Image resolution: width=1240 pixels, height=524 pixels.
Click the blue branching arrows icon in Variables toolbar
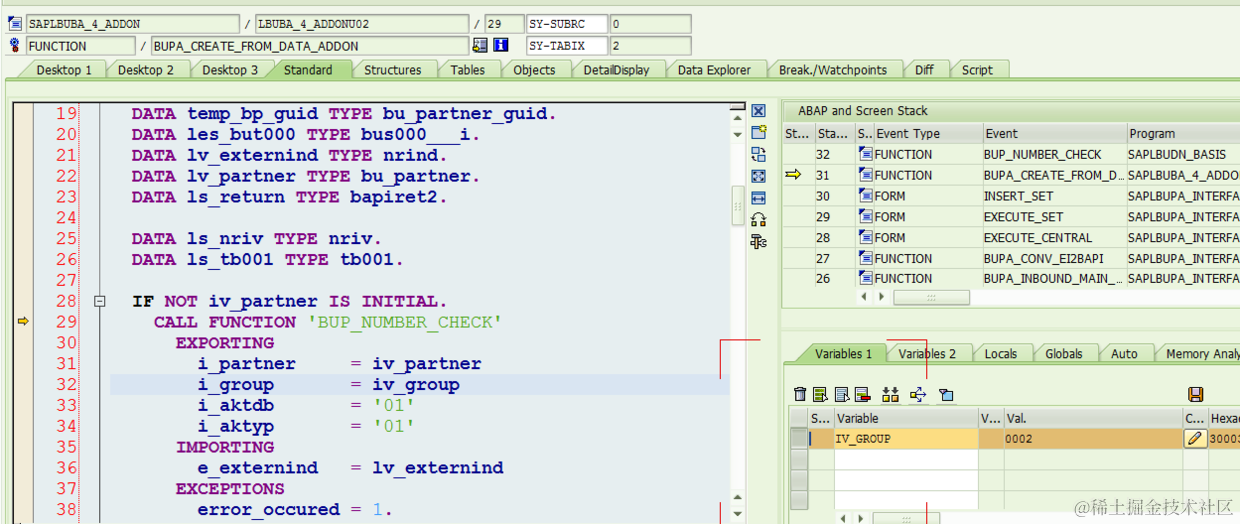click(919, 394)
